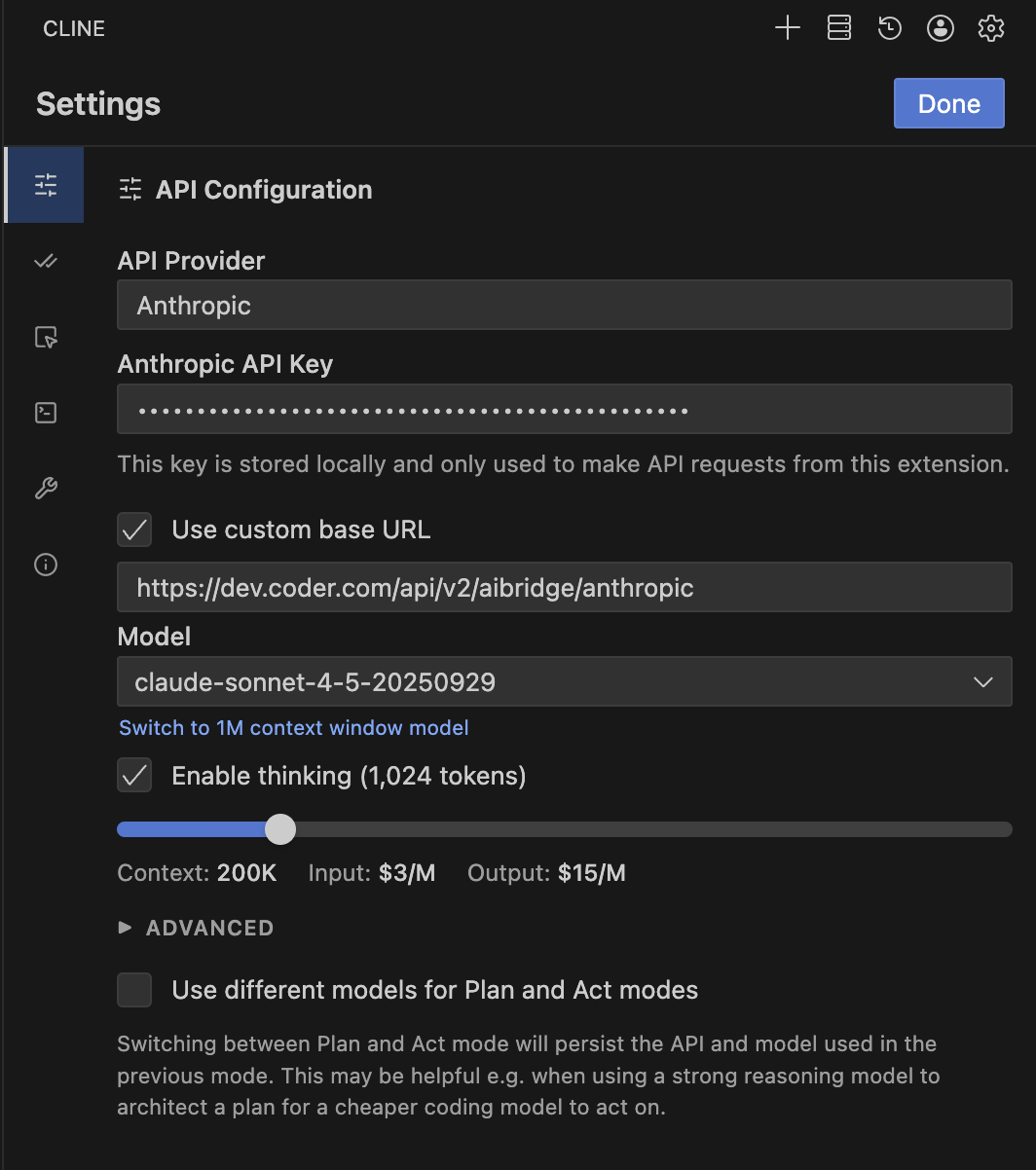Click the 'This key is stored locally' note

pyautogui.click(x=563, y=464)
